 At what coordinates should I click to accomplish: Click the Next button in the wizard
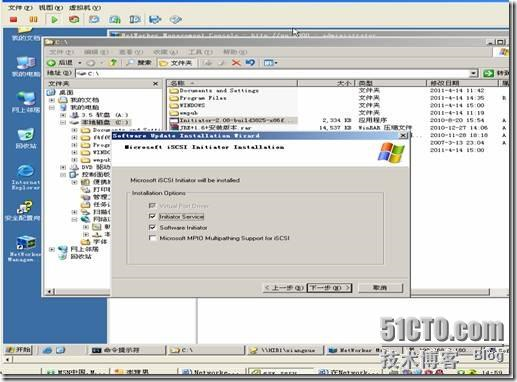(x=329, y=288)
